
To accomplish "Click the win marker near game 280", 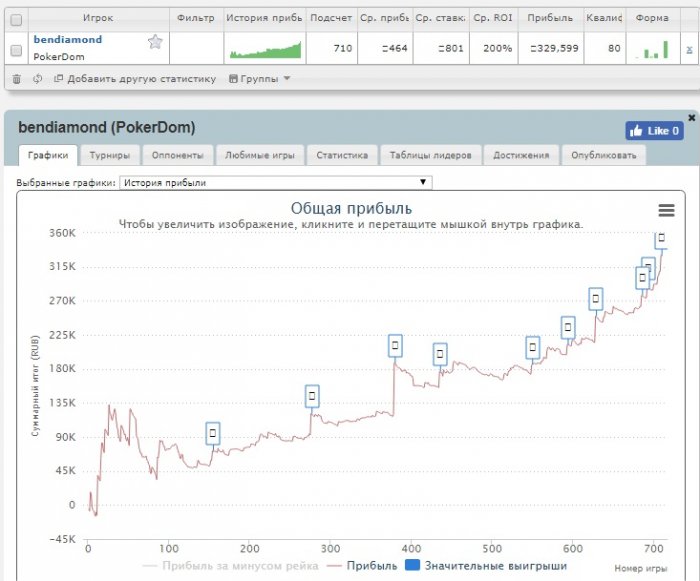I will click(312, 396).
